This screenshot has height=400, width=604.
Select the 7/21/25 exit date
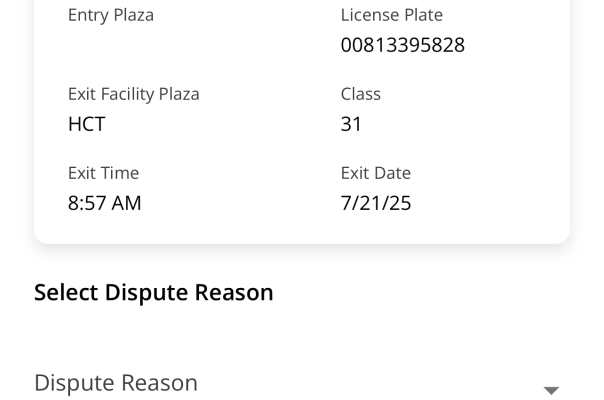tap(376, 203)
